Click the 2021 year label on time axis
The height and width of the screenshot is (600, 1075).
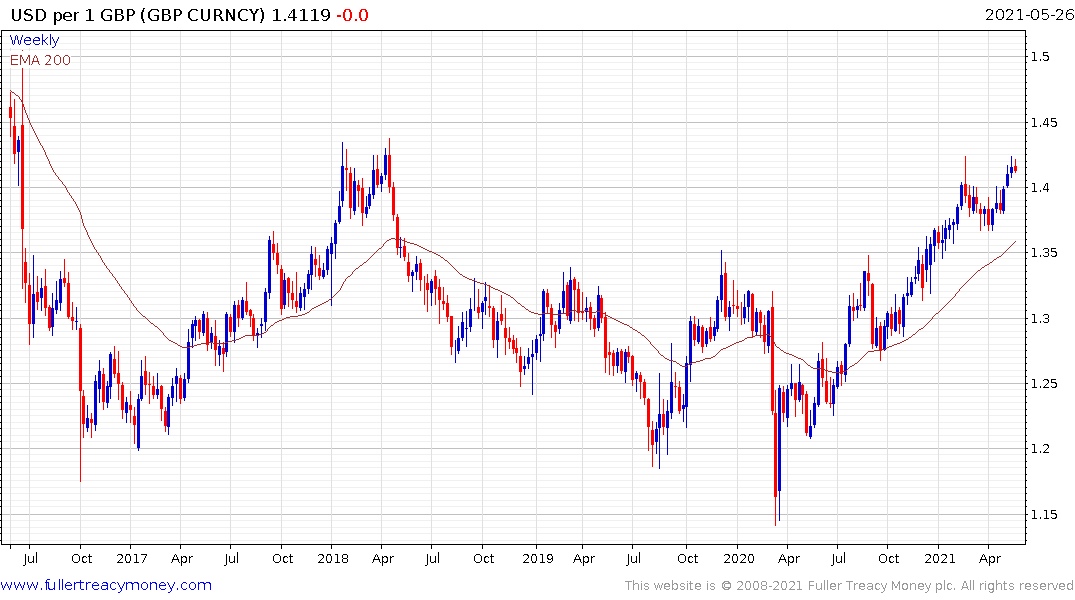[x=940, y=559]
